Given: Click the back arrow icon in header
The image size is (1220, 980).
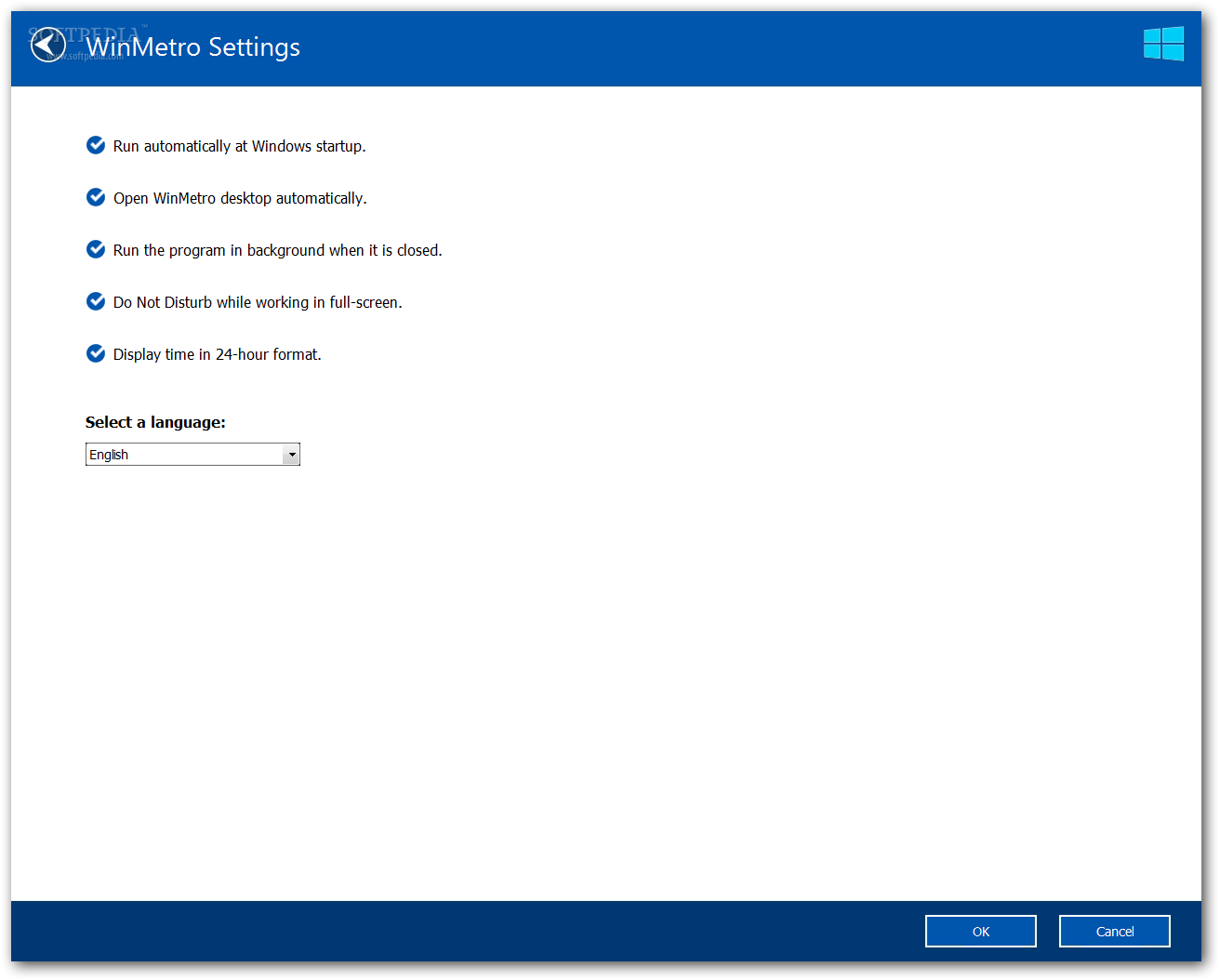Looking at the screenshot, I should 47,46.
